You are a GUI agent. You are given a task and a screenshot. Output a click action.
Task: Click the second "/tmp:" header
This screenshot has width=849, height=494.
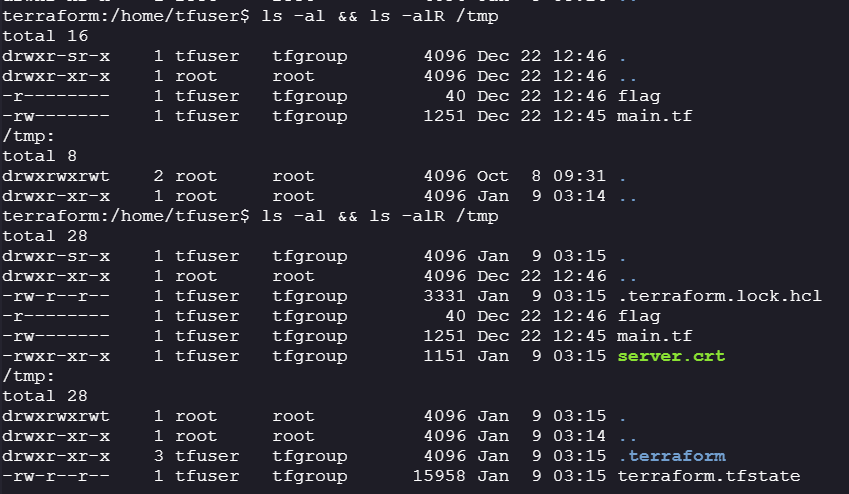pos(24,376)
